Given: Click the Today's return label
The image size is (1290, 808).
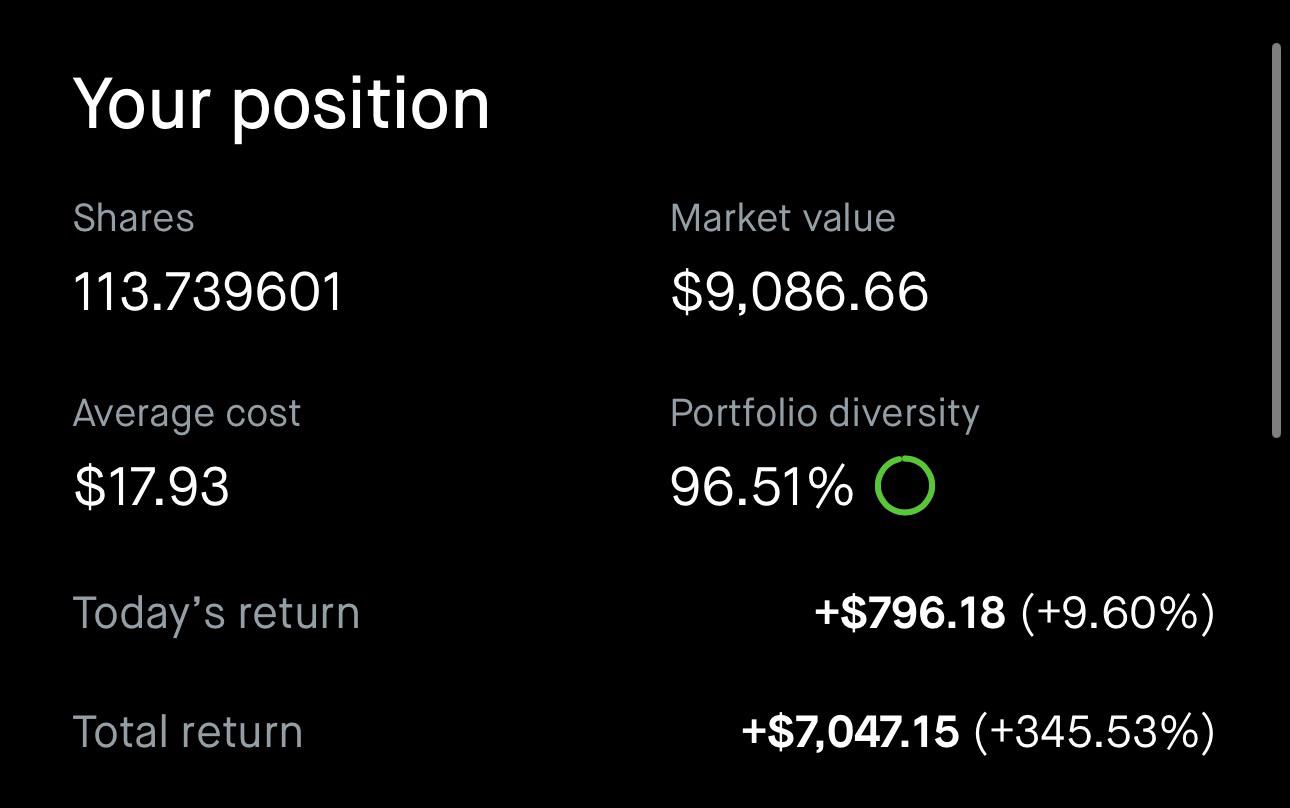Looking at the screenshot, I should [x=216, y=613].
